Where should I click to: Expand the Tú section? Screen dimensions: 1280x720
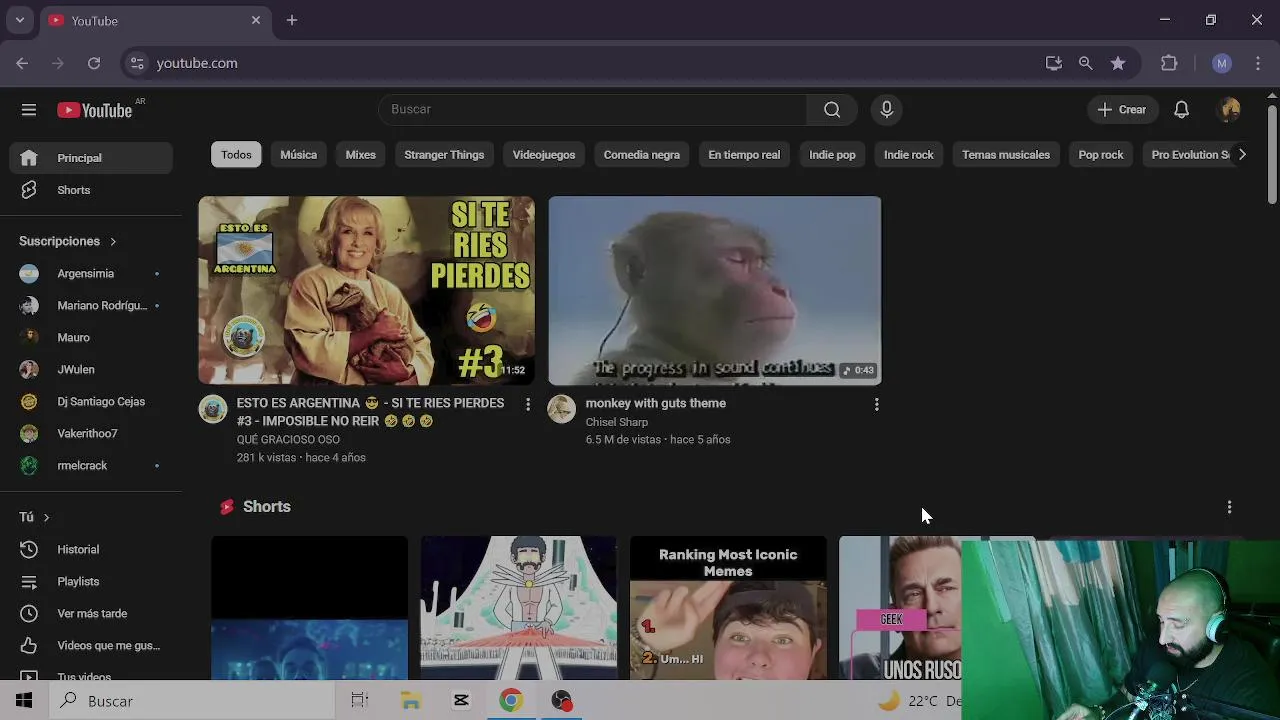click(x=34, y=517)
